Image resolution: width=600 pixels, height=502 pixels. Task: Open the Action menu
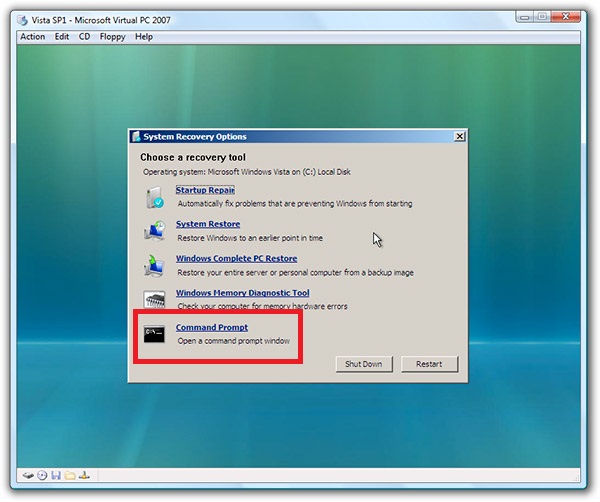(33, 37)
